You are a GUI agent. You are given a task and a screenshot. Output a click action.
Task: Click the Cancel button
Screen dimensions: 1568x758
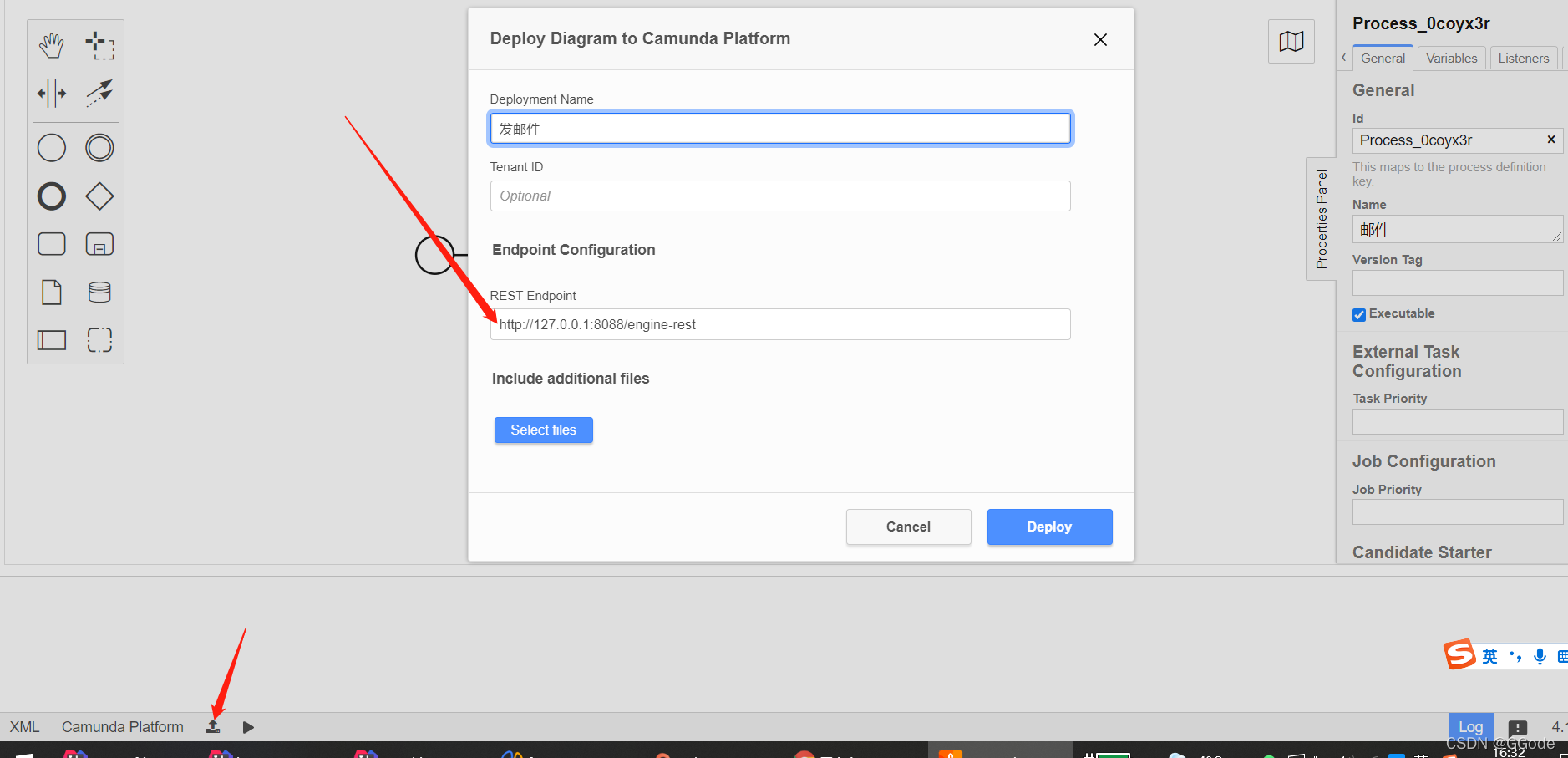click(x=908, y=527)
